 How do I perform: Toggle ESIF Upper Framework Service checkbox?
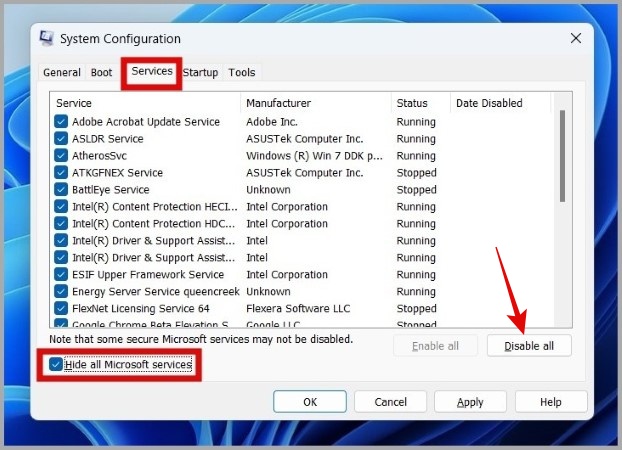(x=61, y=275)
